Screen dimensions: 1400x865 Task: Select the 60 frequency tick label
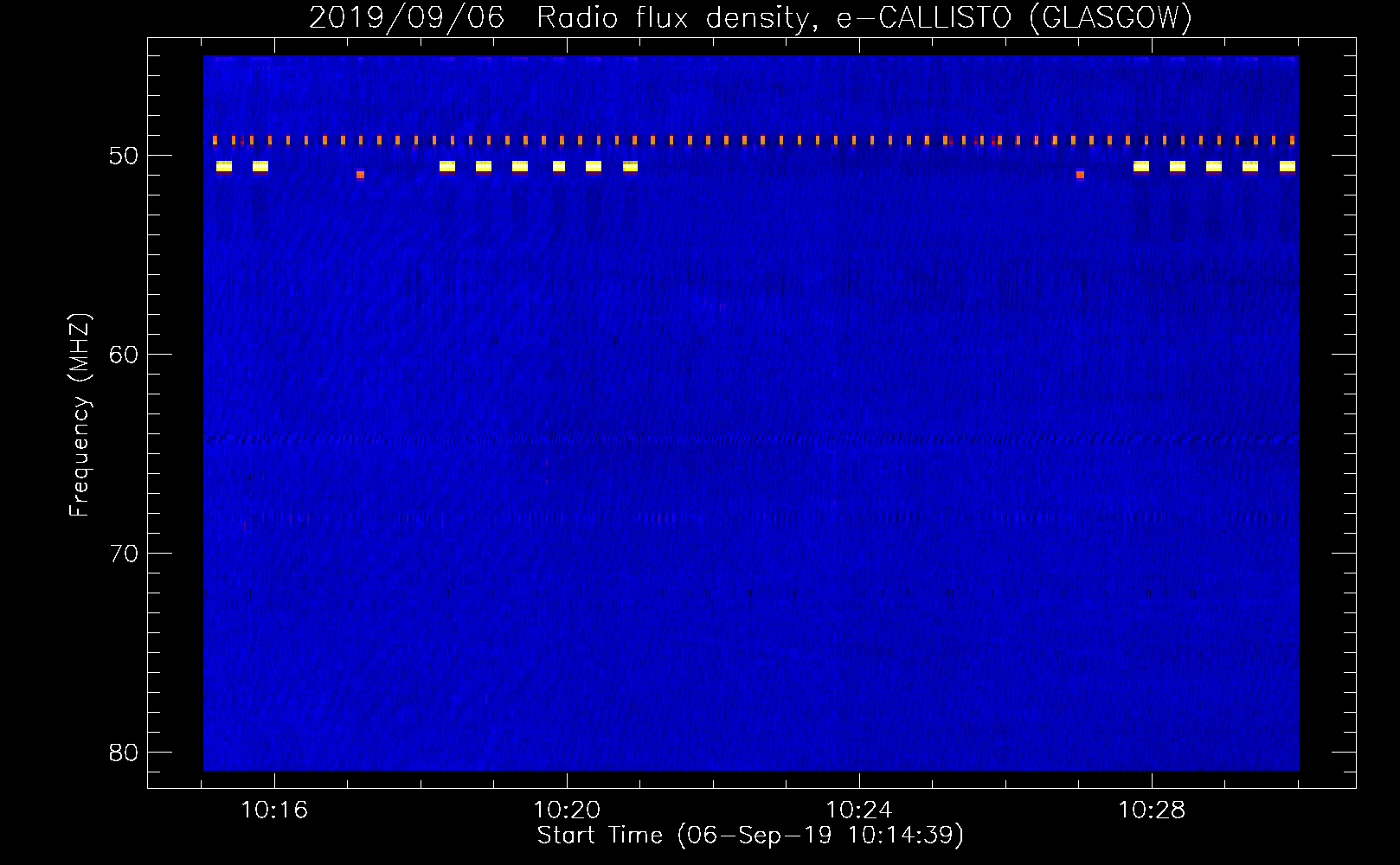[124, 355]
